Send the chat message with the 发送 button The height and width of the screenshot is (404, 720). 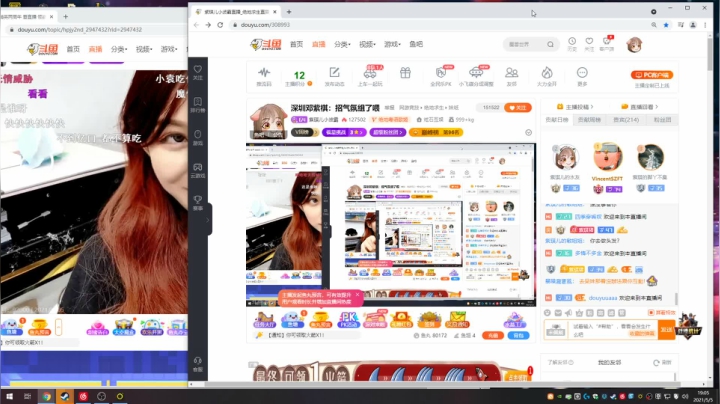coord(666,330)
